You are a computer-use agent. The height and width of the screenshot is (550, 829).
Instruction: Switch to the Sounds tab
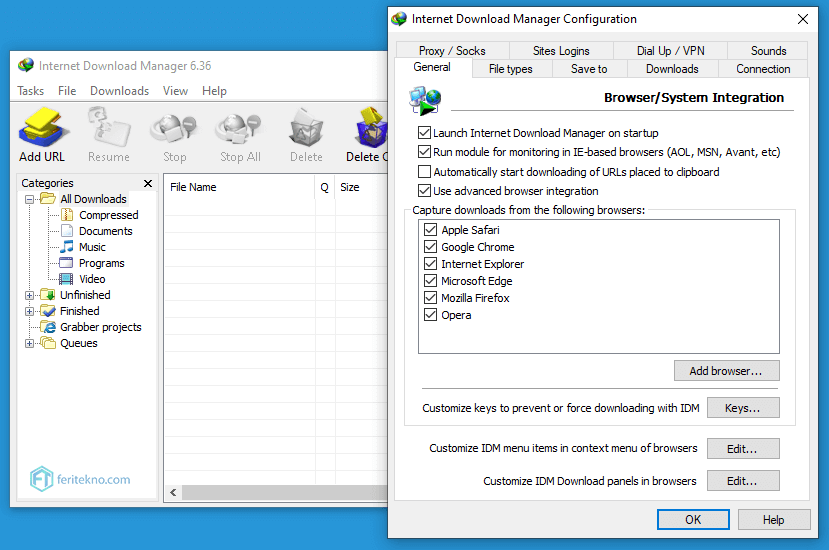[x=768, y=51]
